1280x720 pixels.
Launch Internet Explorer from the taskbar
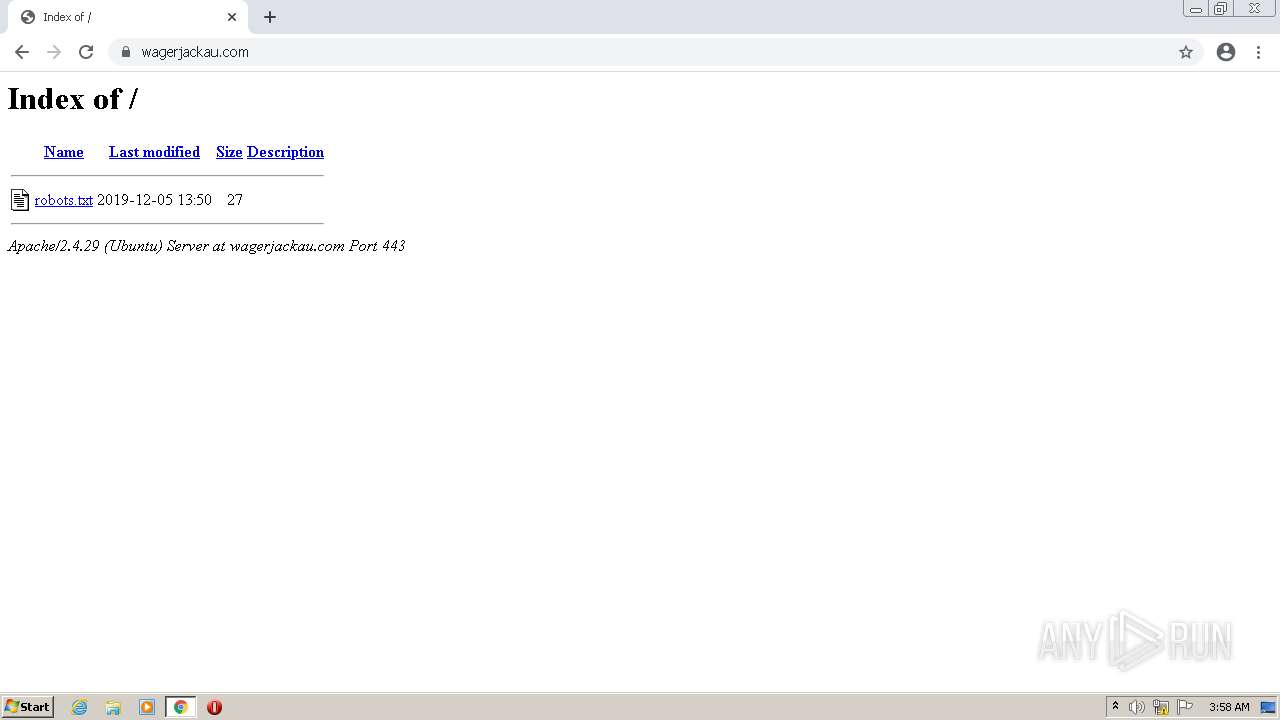pos(80,707)
